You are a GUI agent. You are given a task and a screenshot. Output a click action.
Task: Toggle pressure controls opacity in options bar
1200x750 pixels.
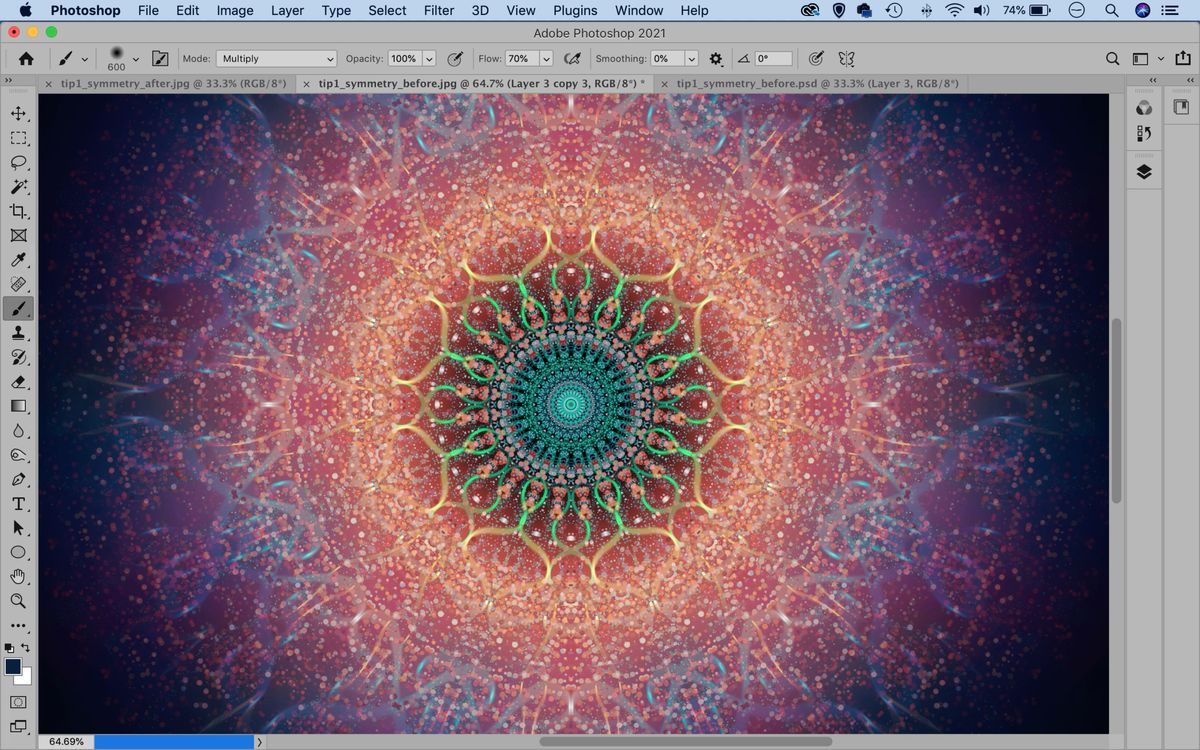[455, 58]
